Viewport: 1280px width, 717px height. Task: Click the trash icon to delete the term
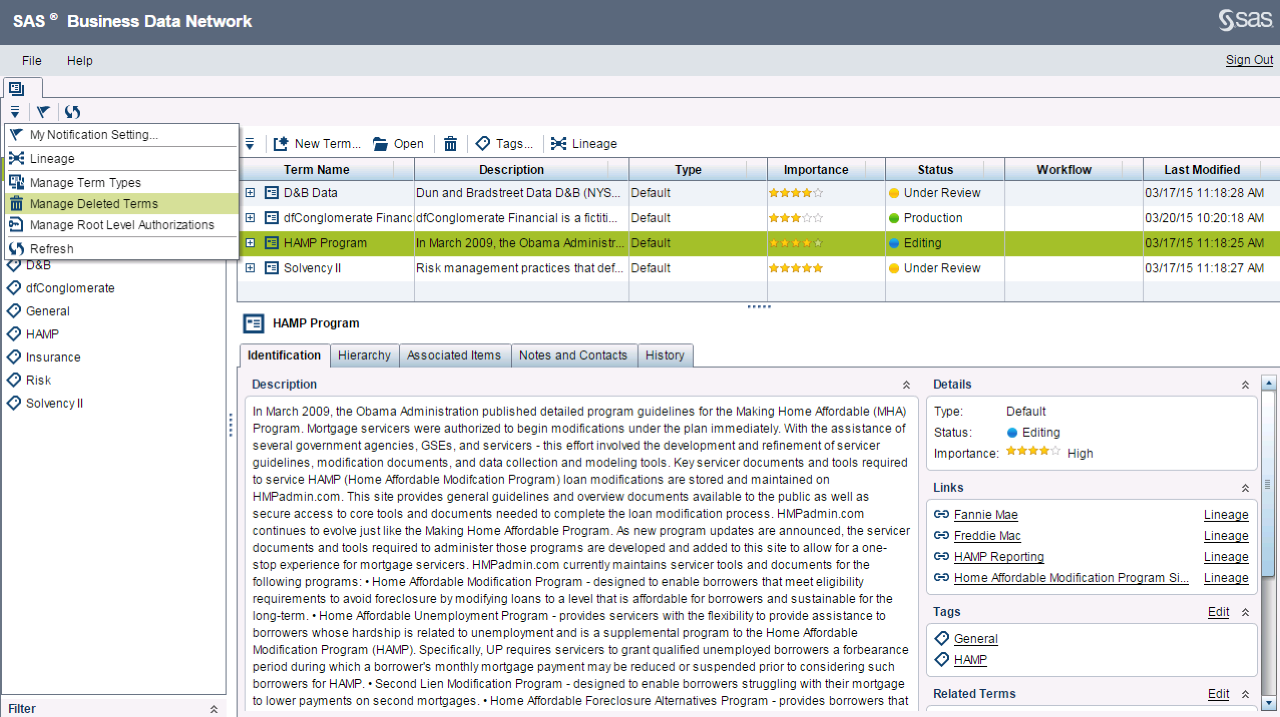[x=450, y=143]
